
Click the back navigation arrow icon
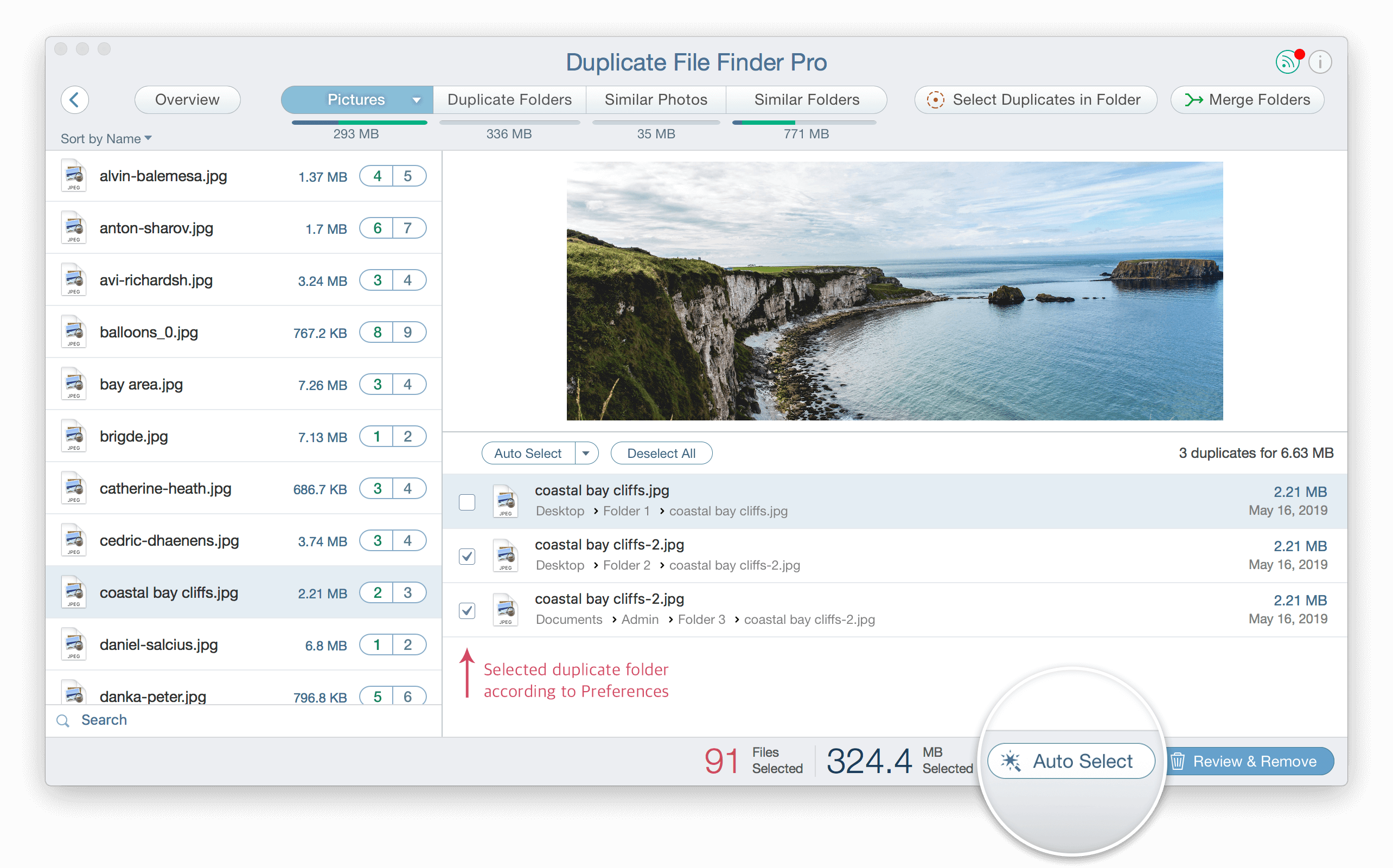[75, 100]
